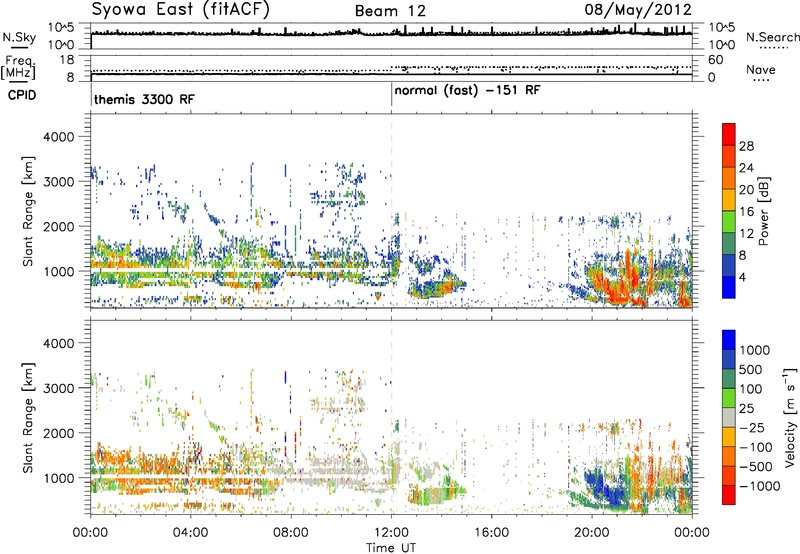Click the '500' Velocity scale value
This screenshot has width=800, height=554.
(751, 369)
